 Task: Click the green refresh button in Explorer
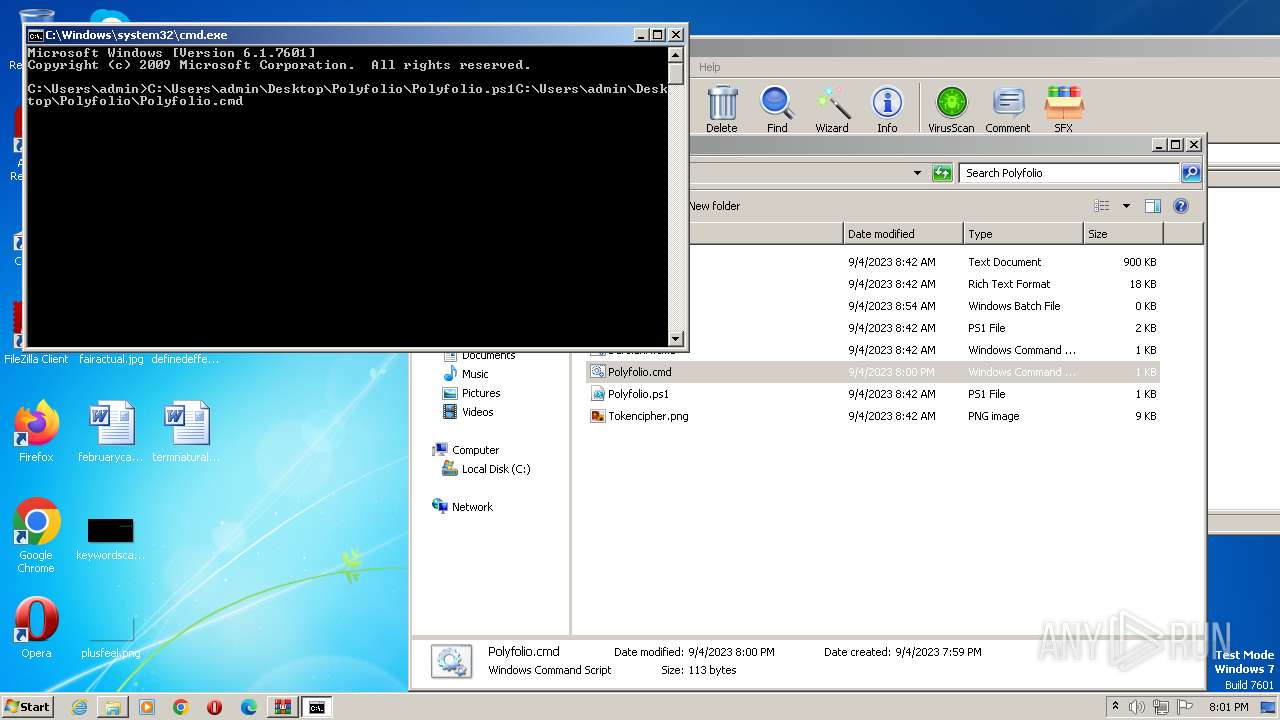942,173
